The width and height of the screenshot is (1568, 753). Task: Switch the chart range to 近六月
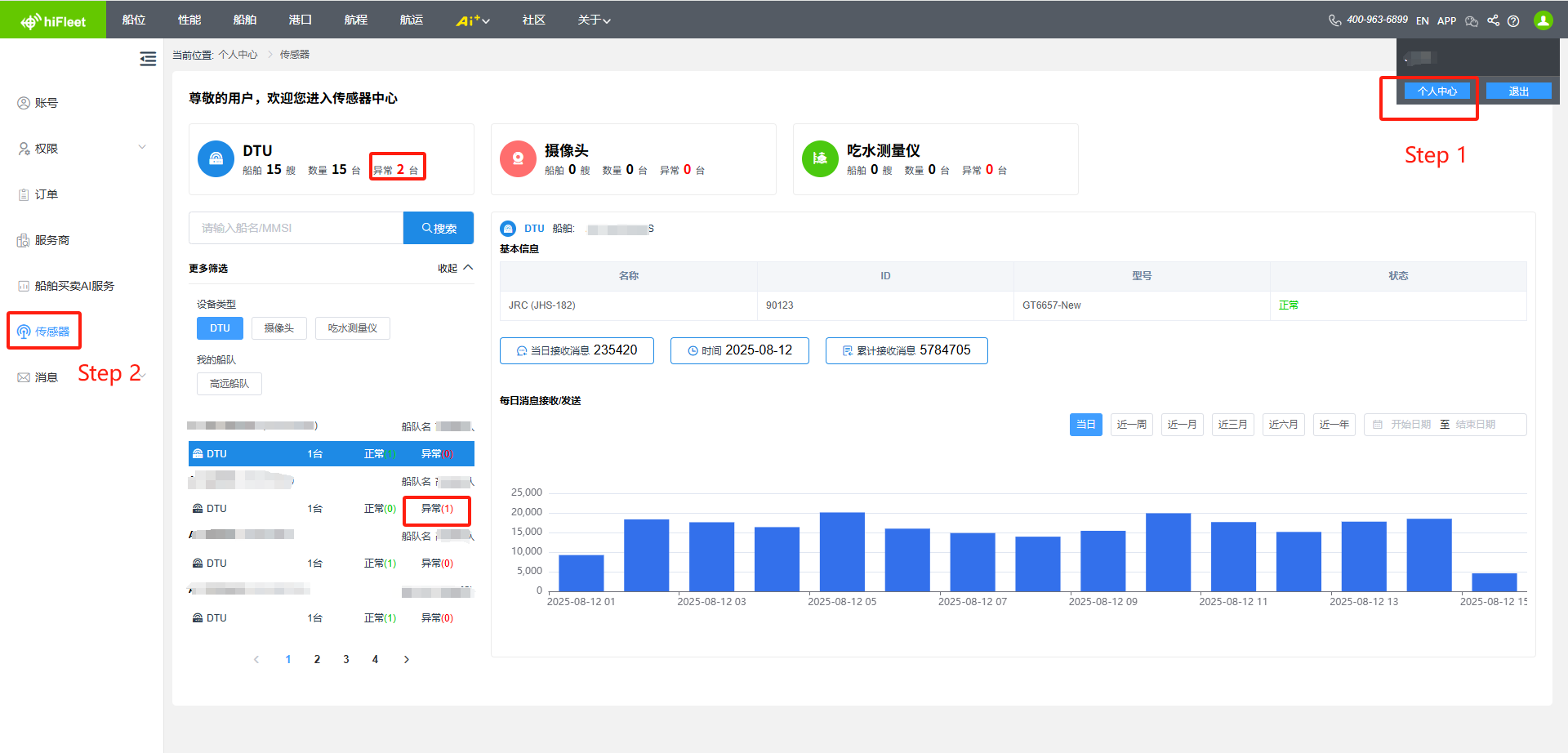pos(1284,425)
